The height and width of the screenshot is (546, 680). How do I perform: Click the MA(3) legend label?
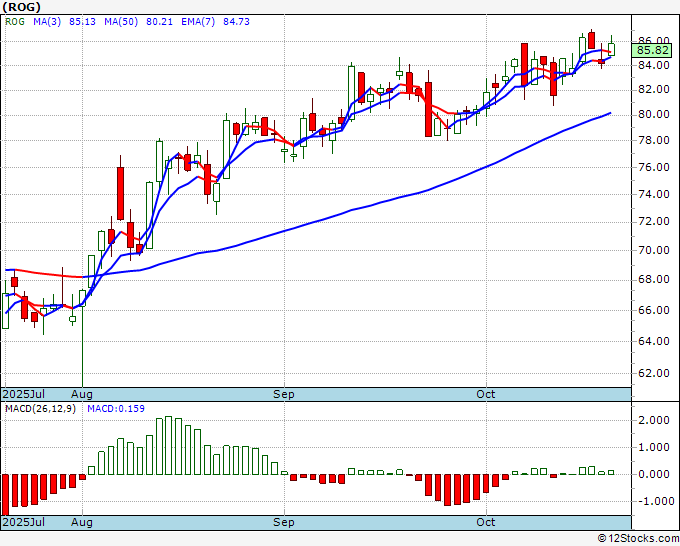47,22
